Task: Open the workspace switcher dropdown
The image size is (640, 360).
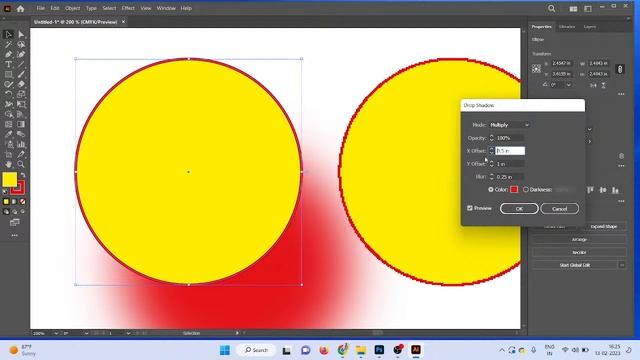Action: pos(588,9)
